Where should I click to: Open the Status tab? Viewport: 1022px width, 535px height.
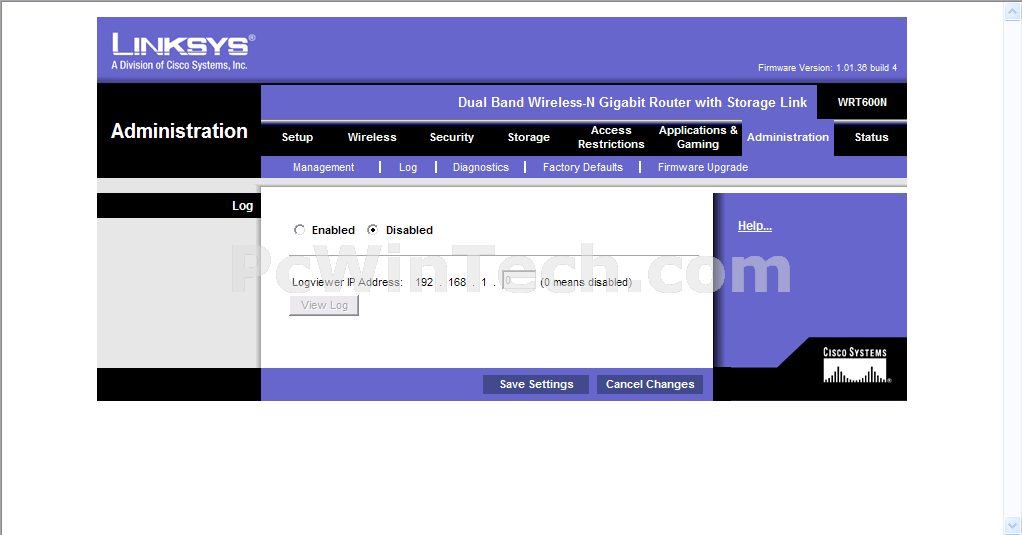(x=871, y=137)
